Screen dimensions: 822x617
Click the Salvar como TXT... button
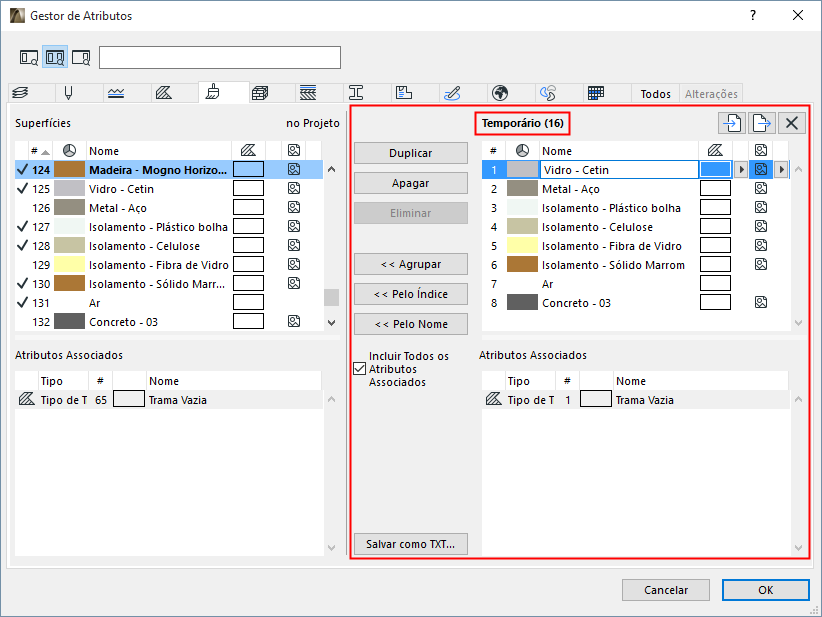pyautogui.click(x=410, y=544)
